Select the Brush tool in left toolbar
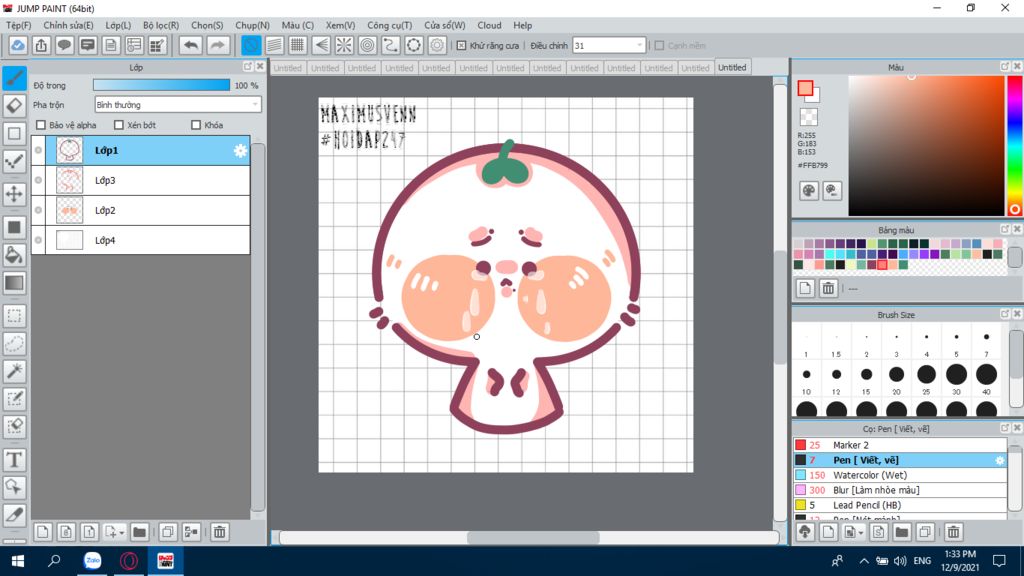Image resolution: width=1024 pixels, height=576 pixels. (14, 78)
